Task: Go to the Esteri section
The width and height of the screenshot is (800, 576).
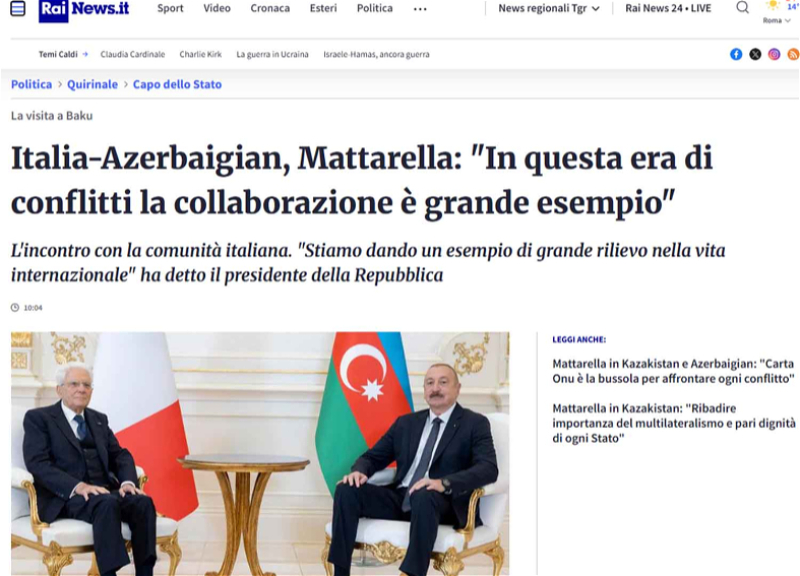Action: pyautogui.click(x=323, y=8)
